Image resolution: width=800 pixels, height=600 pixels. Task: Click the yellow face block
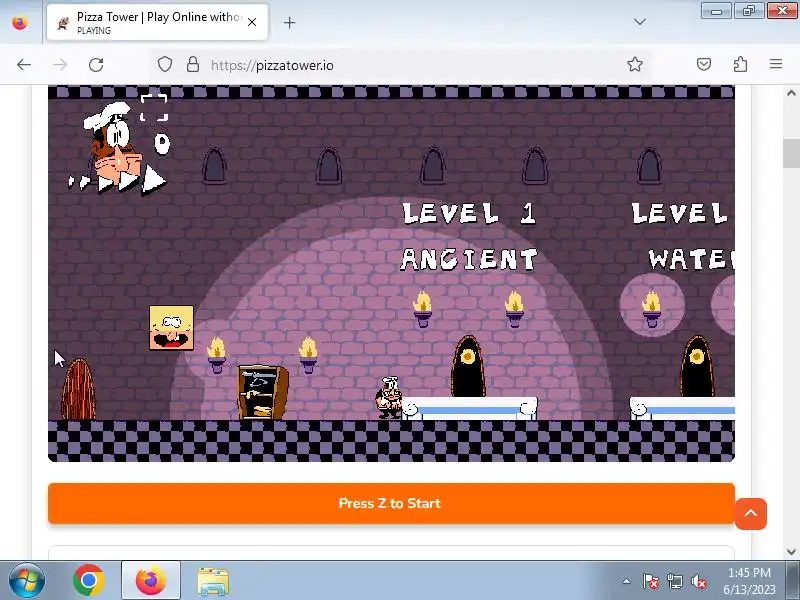tap(171, 328)
